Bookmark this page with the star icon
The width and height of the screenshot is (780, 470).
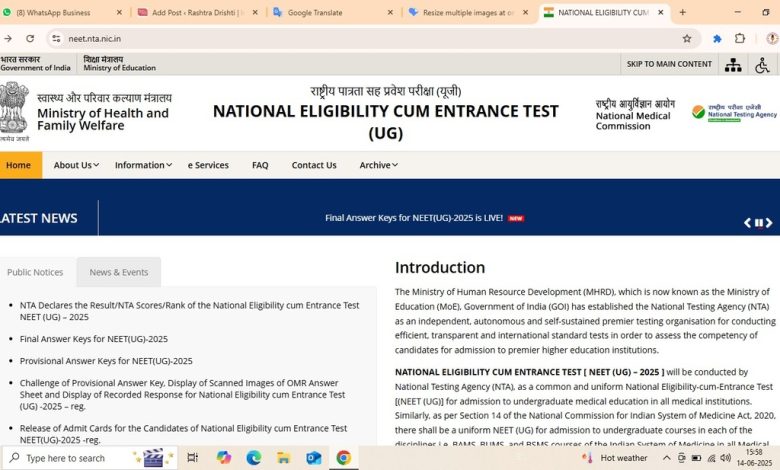pyautogui.click(x=687, y=39)
